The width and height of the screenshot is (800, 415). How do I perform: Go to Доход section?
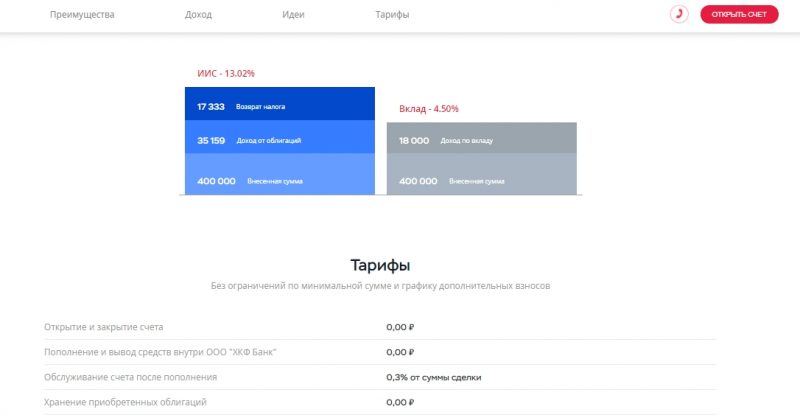pos(198,15)
